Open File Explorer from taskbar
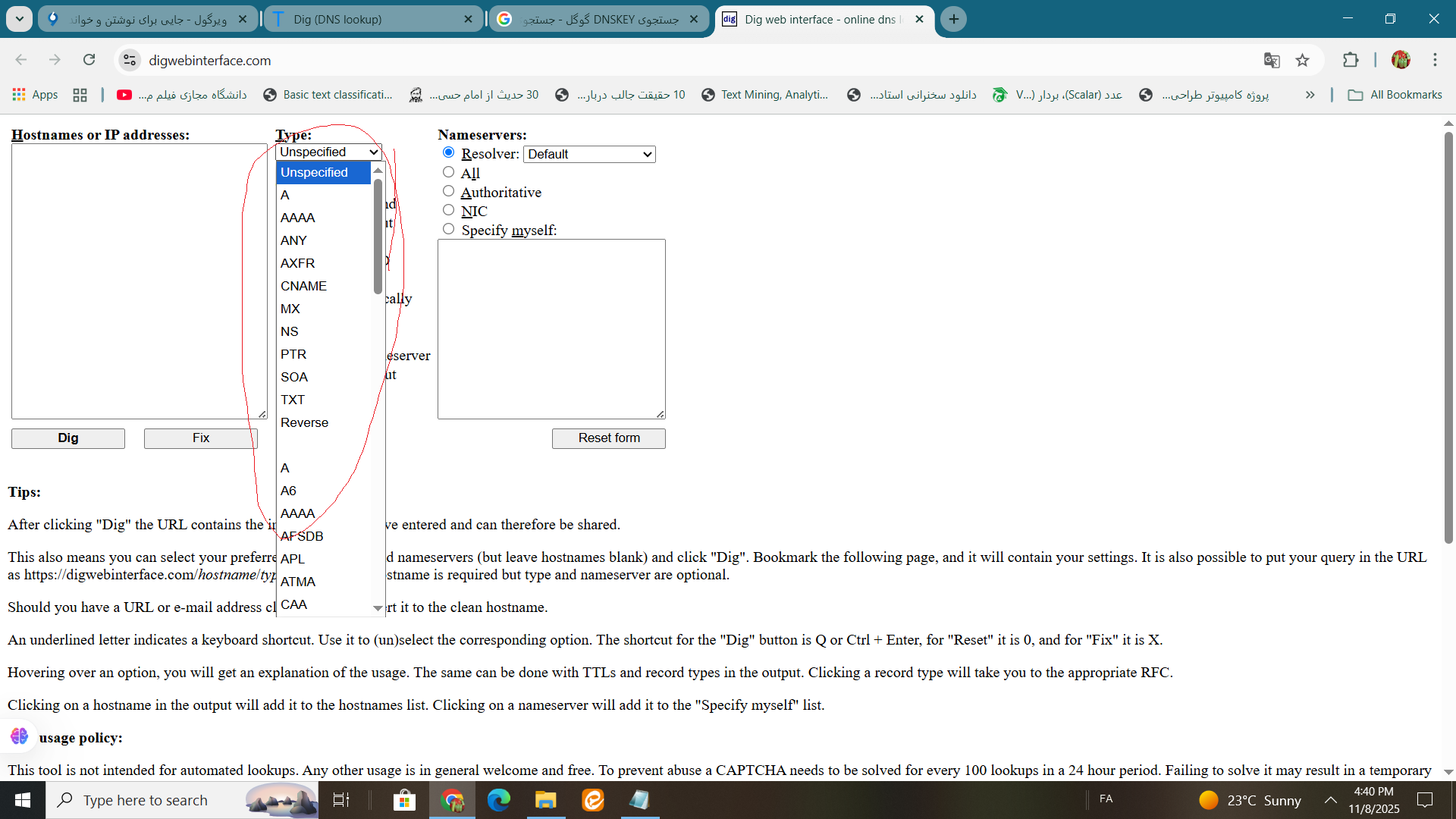The height and width of the screenshot is (819, 1456). click(545, 800)
